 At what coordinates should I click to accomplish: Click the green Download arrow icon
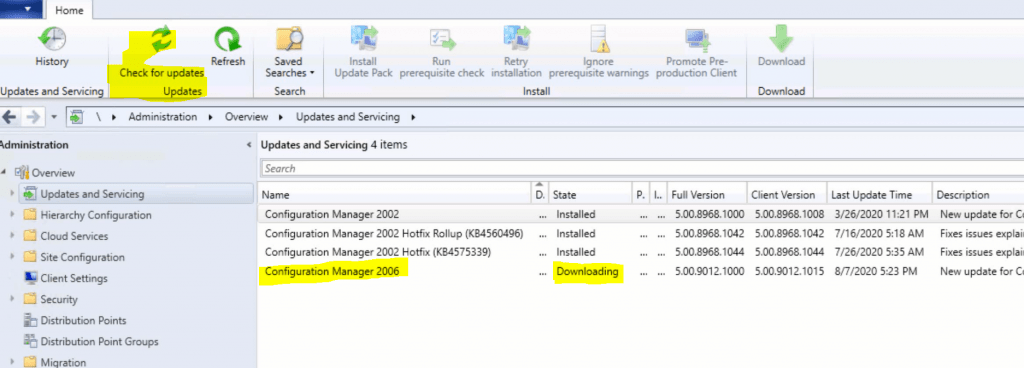click(x=780, y=38)
